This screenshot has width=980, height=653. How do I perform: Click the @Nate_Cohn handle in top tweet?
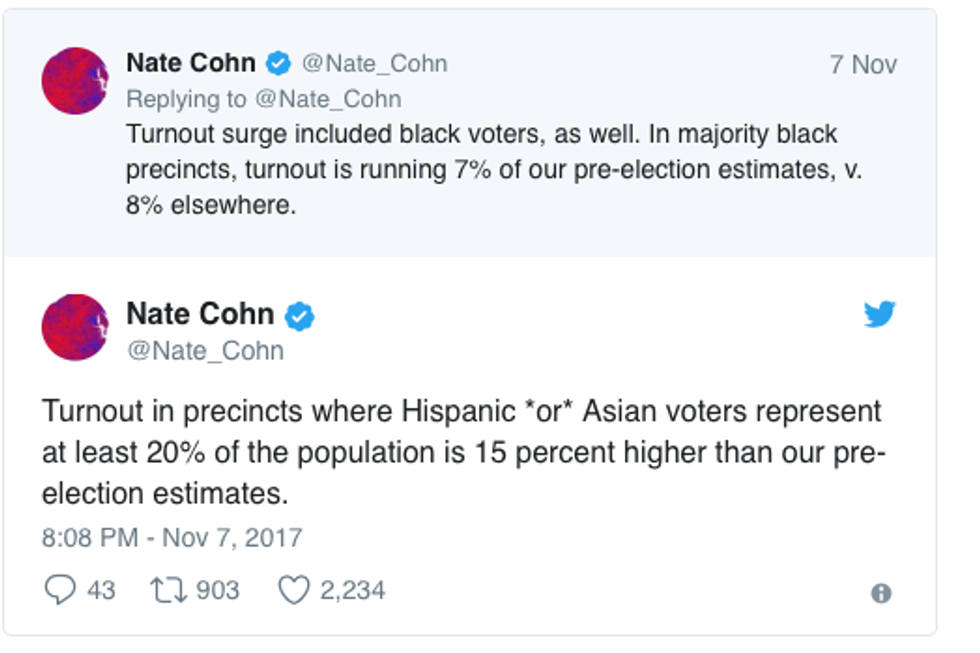click(x=373, y=64)
